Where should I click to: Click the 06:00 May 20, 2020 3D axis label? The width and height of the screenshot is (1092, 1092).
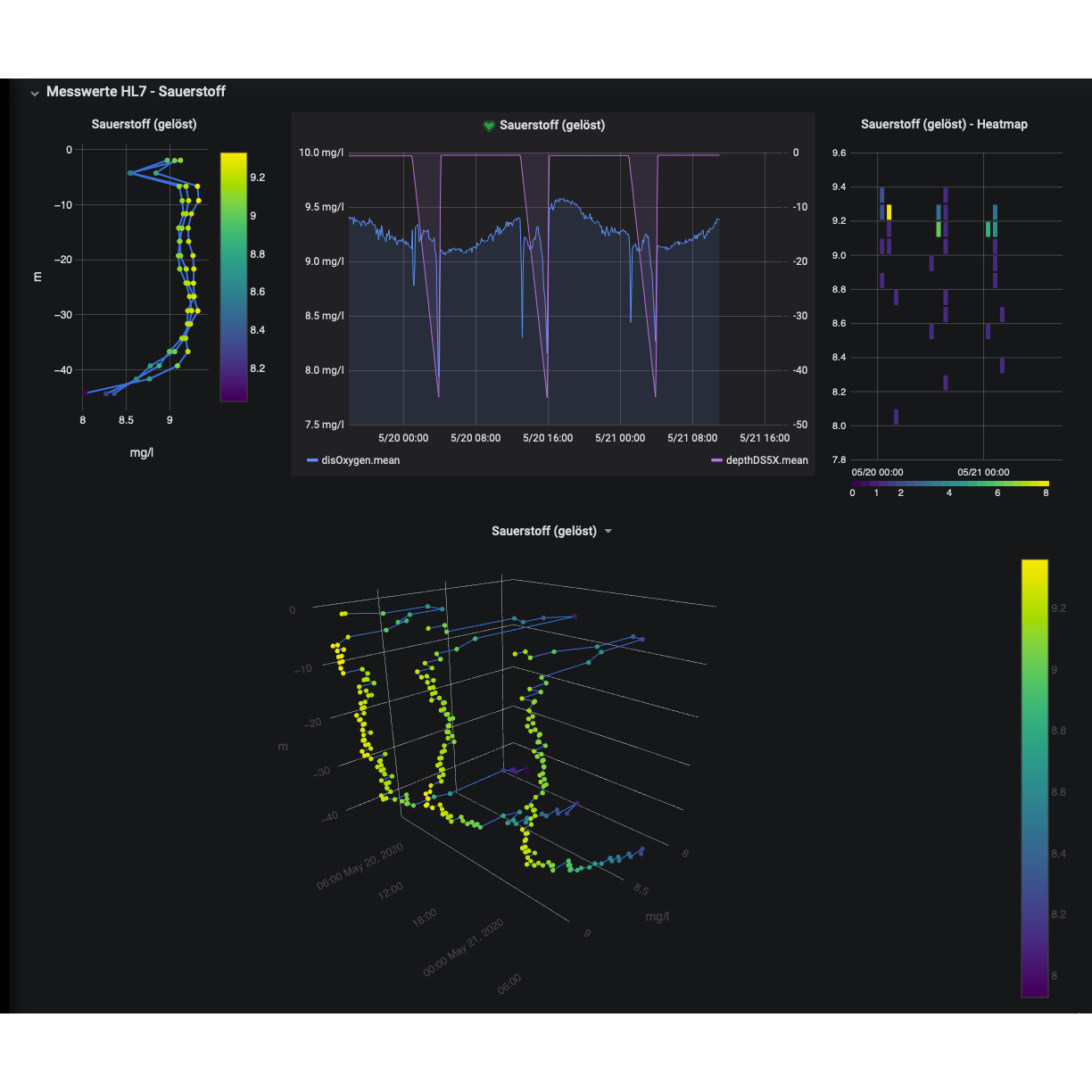point(359,866)
